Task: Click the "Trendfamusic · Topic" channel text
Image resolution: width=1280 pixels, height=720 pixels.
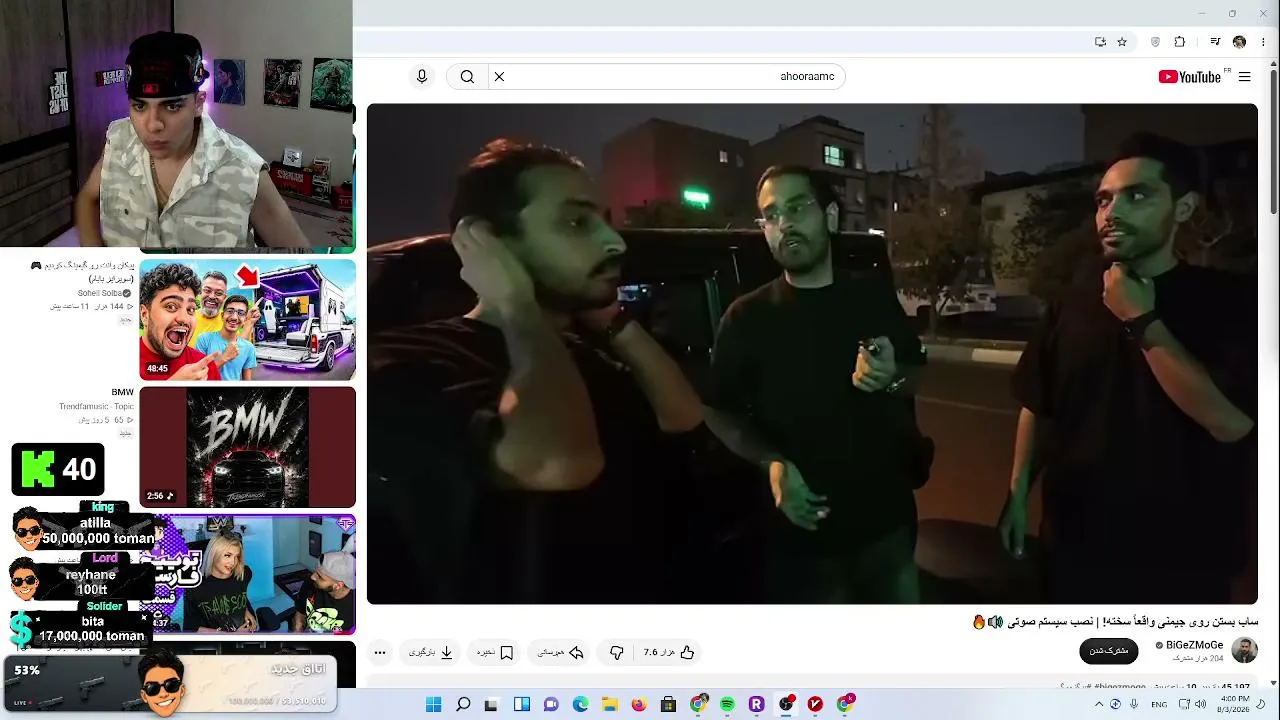Action: click(96, 407)
